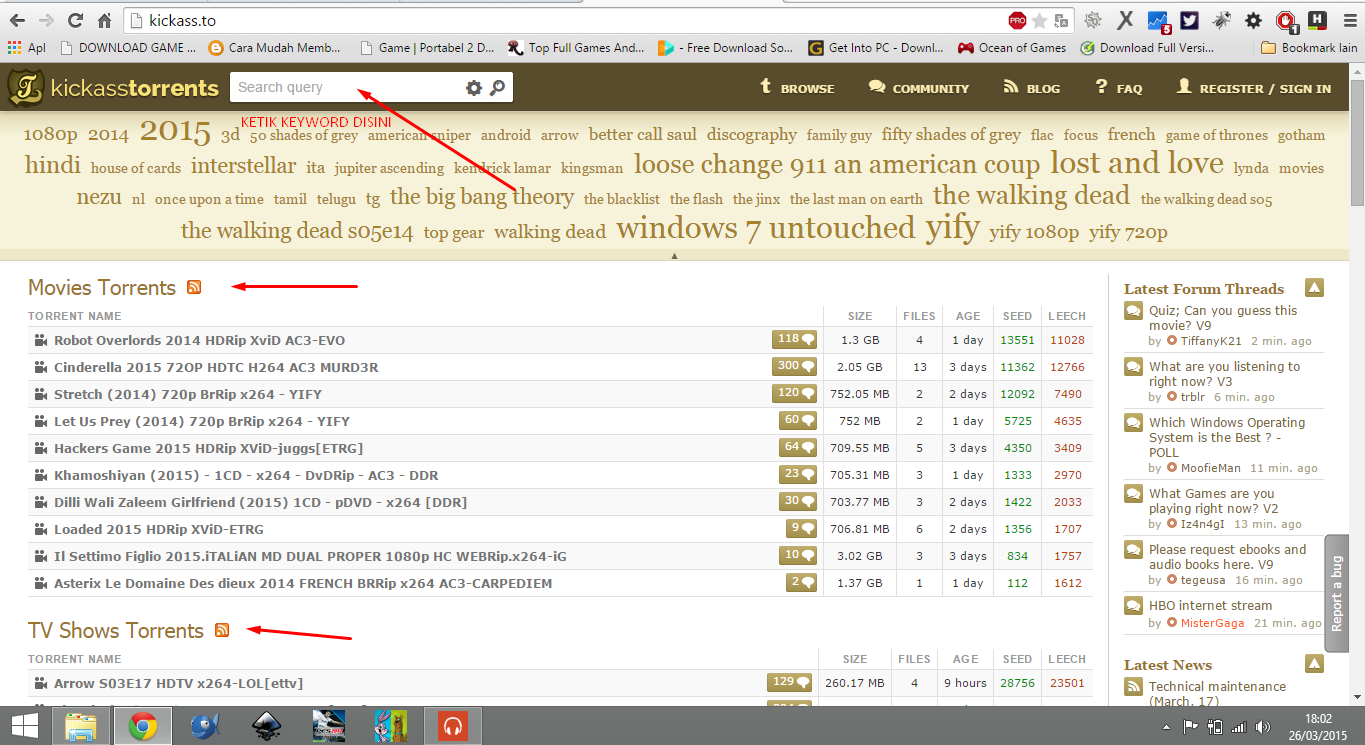Open the 300 comments bubble for Cinderella
The height and width of the screenshot is (745, 1365).
click(x=795, y=367)
